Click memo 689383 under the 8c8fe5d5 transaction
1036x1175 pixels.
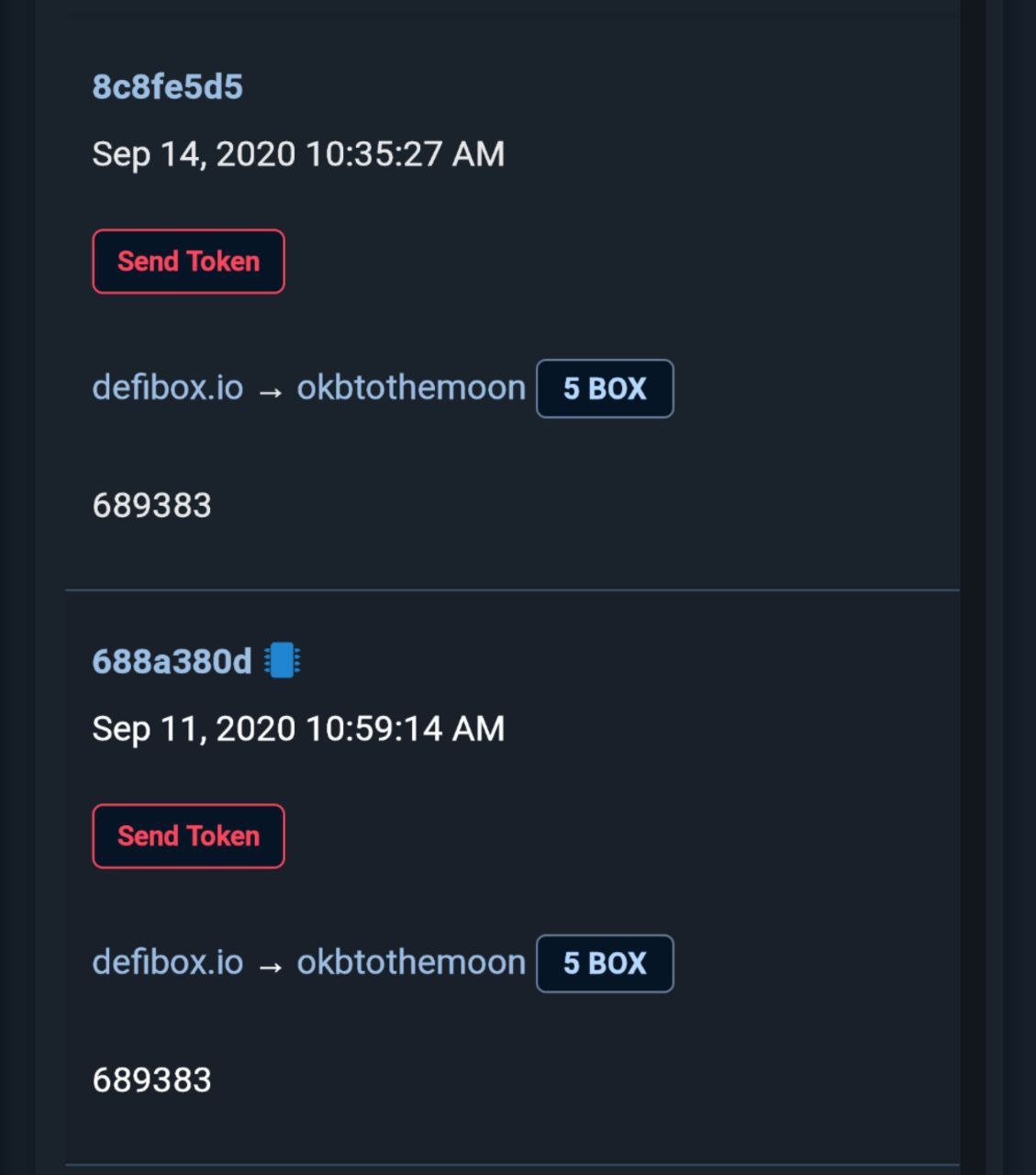tap(151, 506)
